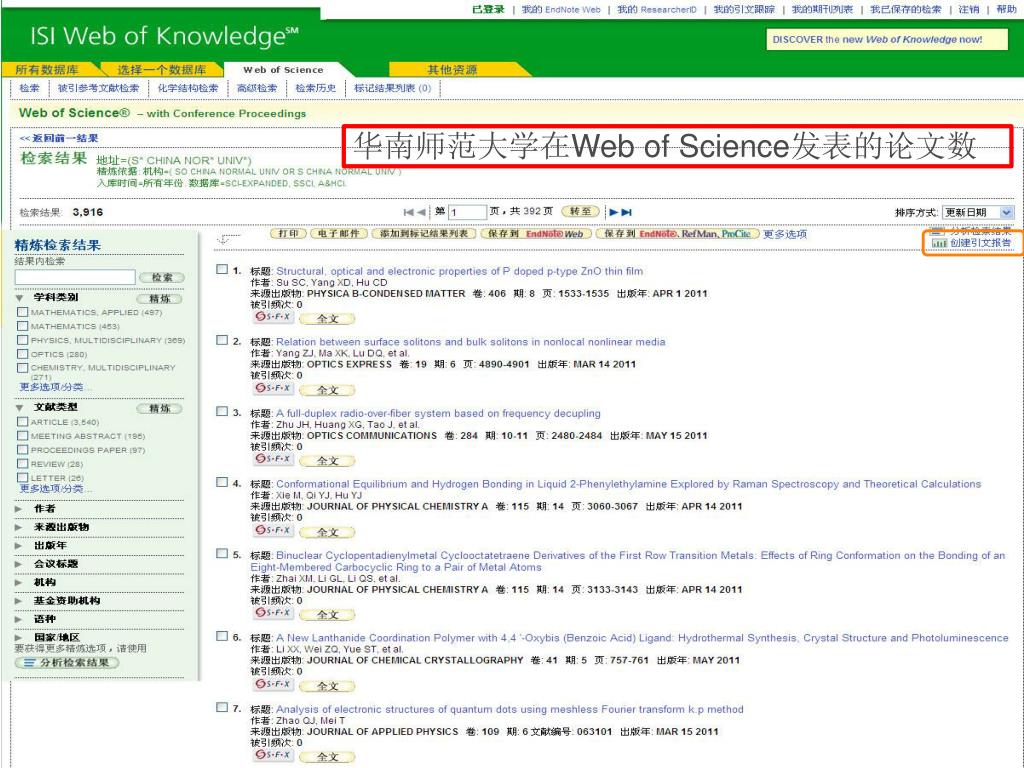Click the 注销 logout link
1024x768 pixels.
coord(968,9)
